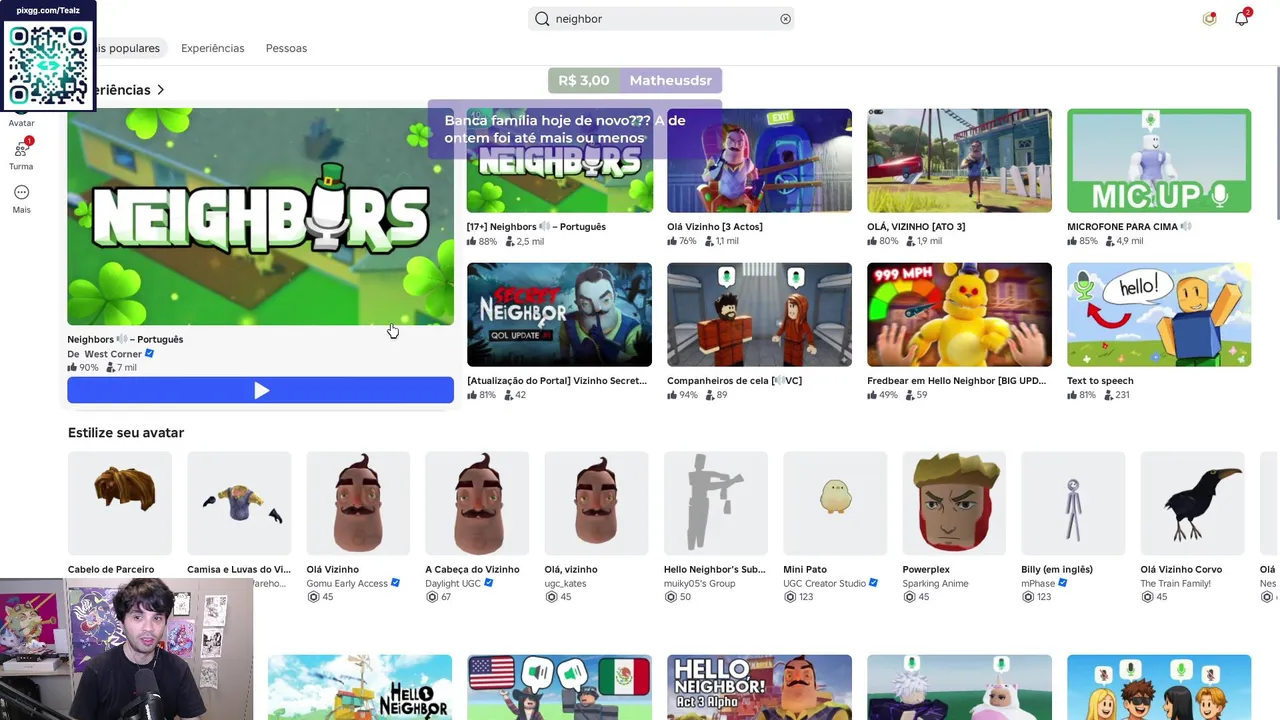Open Fredbear em Hello Neighbor thumbnail

pyautogui.click(x=959, y=315)
